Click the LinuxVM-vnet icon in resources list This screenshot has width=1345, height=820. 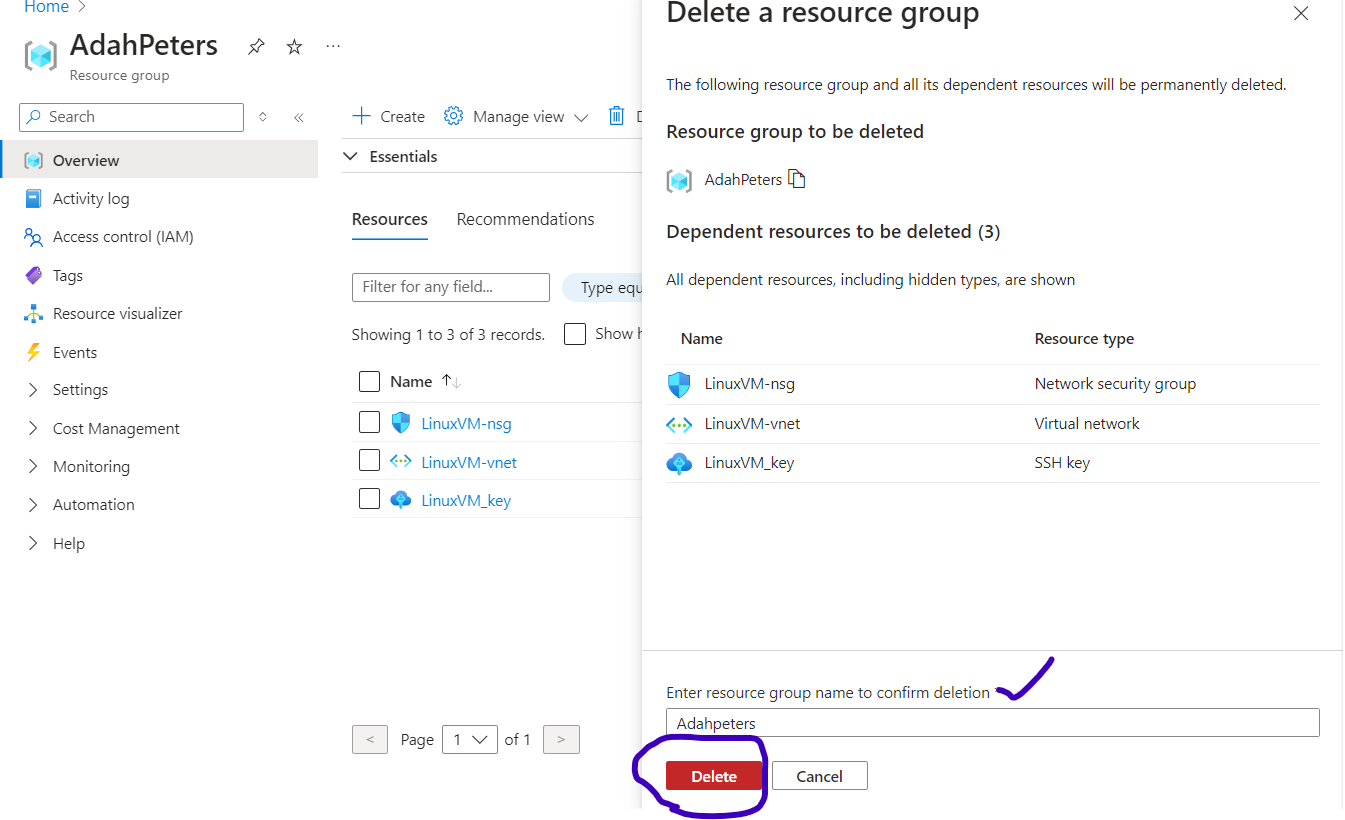pyautogui.click(x=401, y=462)
